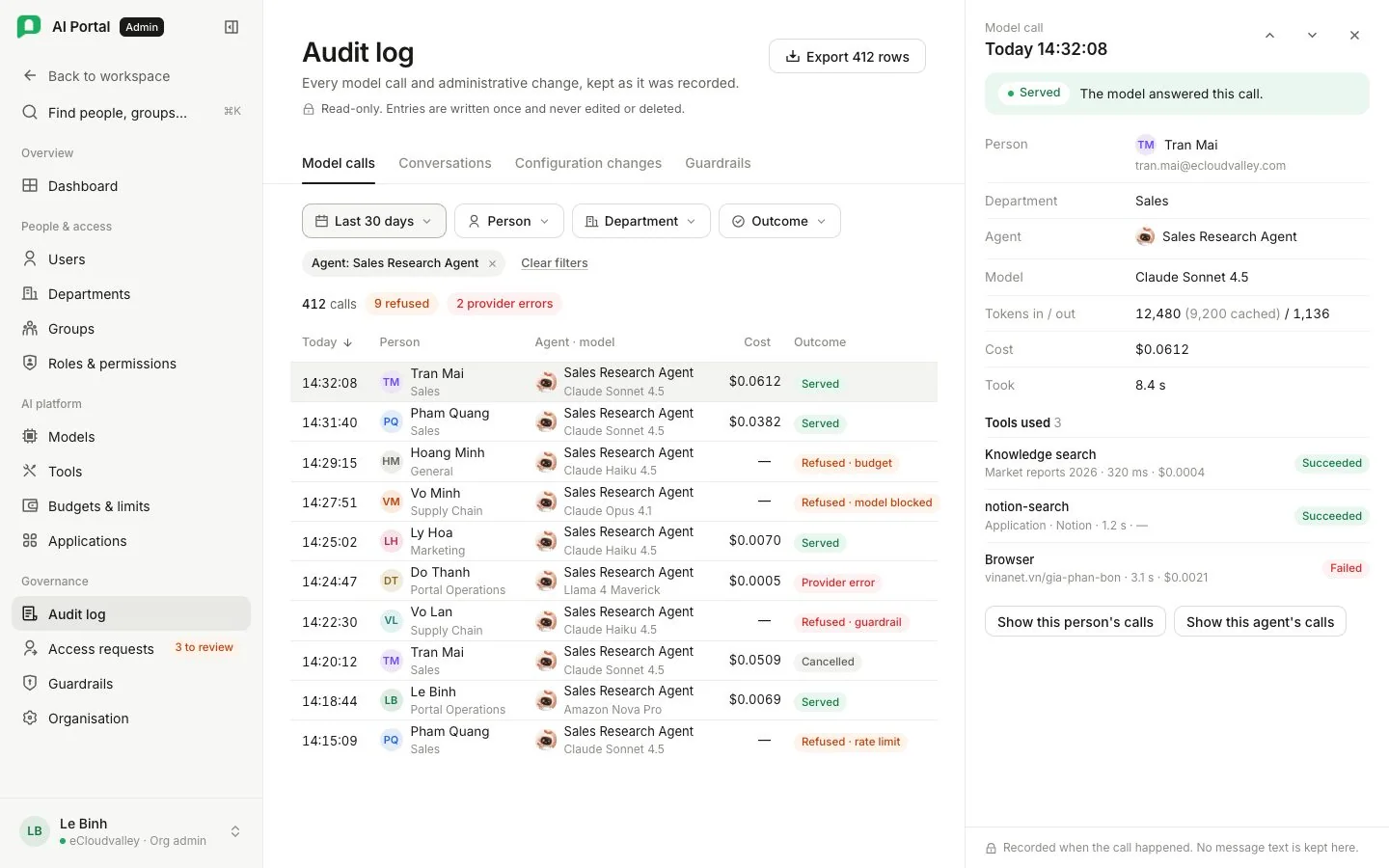Select the 14:24:47 Do Thanh row
This screenshot has height=868, width=1389.
(x=613, y=582)
